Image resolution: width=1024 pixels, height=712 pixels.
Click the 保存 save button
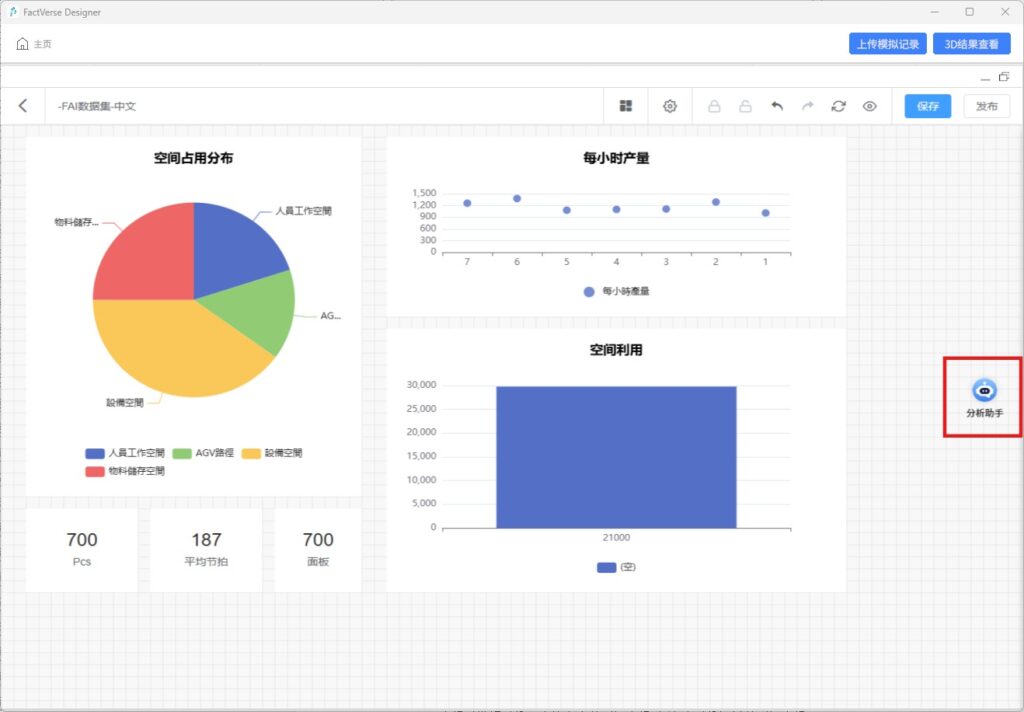pos(927,106)
